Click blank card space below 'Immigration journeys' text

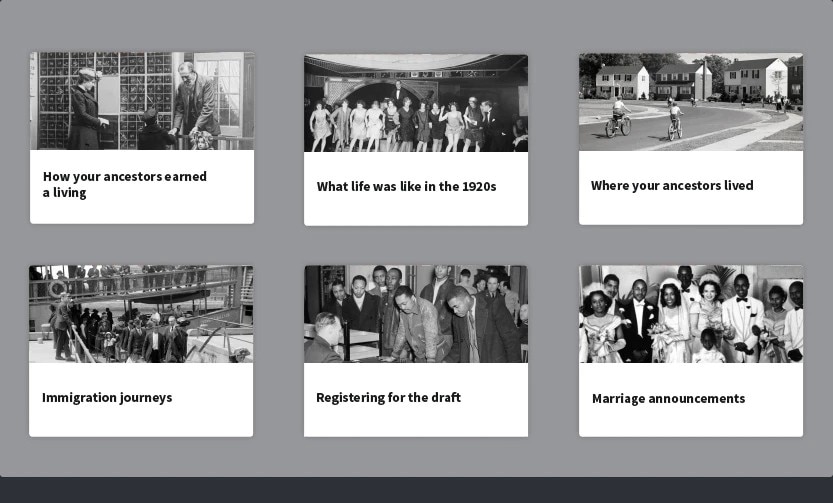coord(141,422)
